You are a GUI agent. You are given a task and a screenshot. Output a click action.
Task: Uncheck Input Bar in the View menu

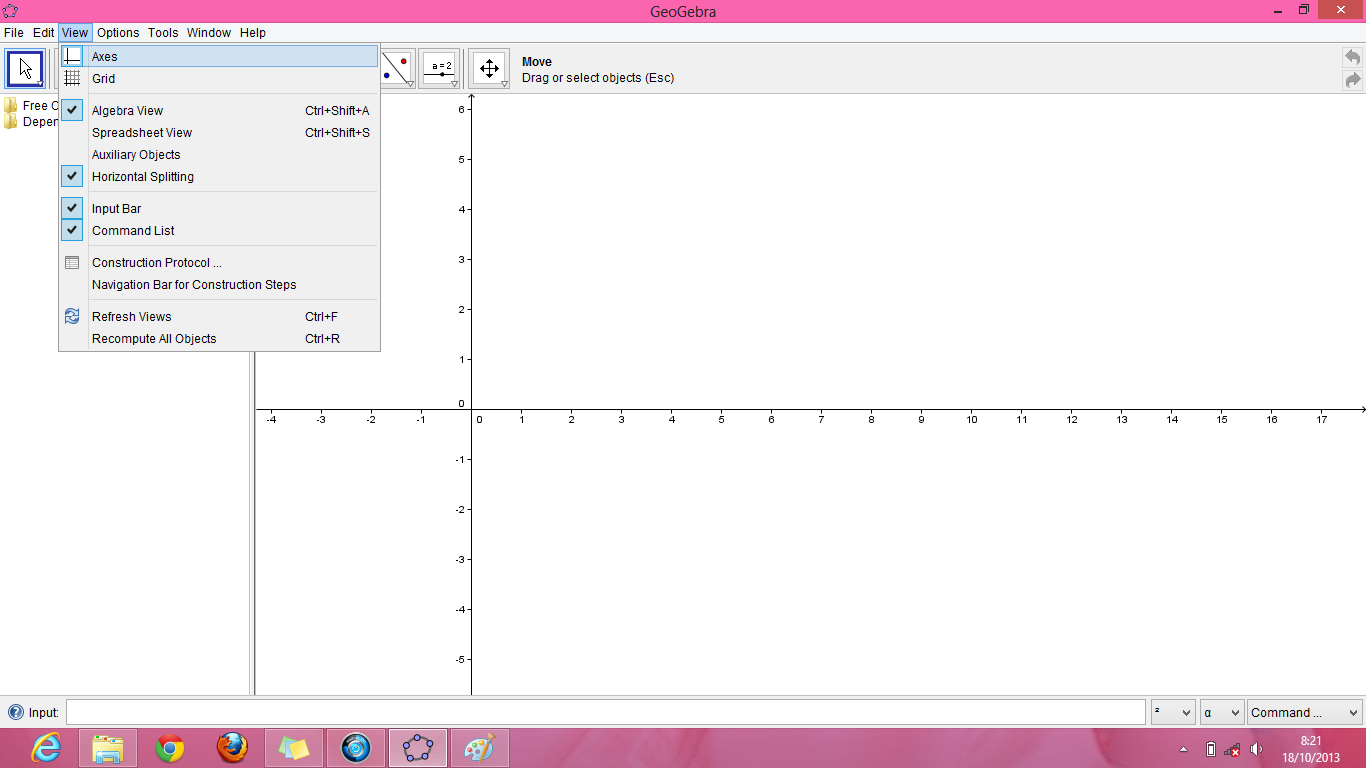coord(219,209)
